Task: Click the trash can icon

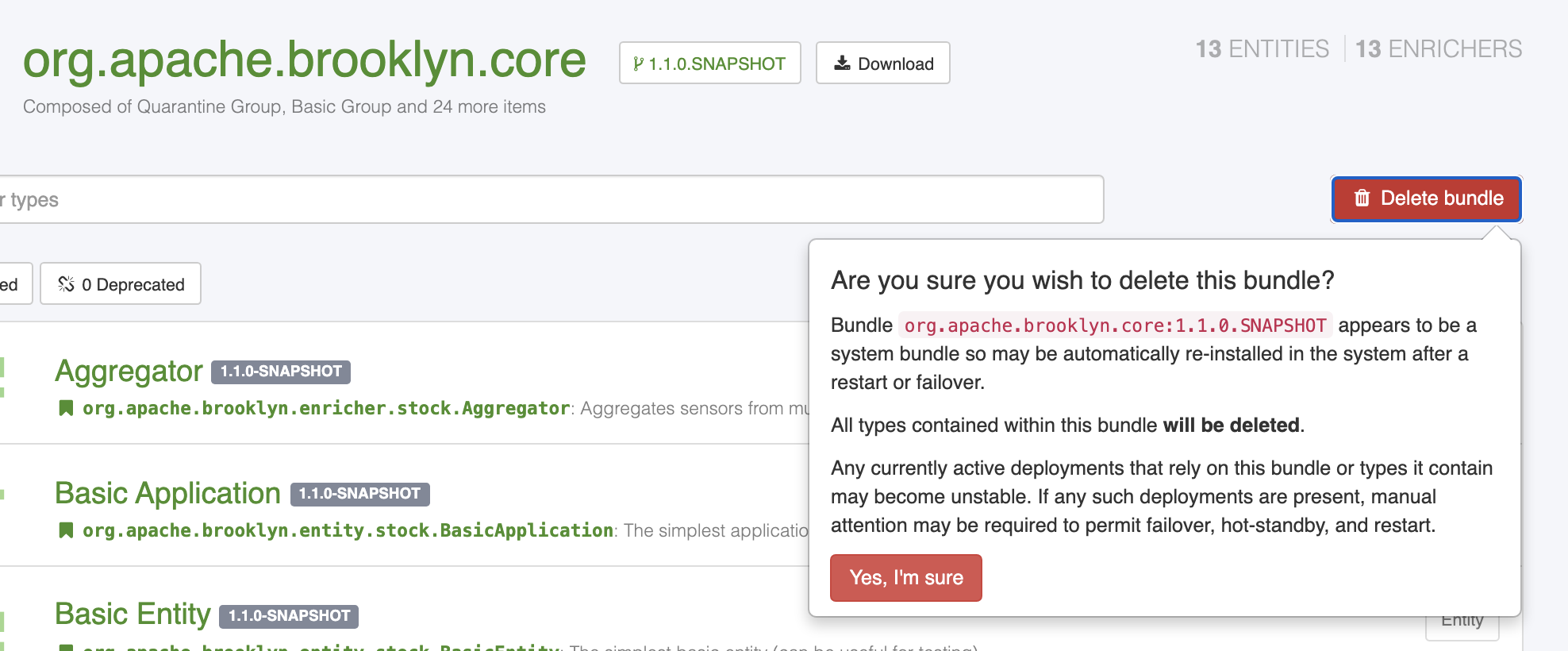Action: tap(1362, 198)
